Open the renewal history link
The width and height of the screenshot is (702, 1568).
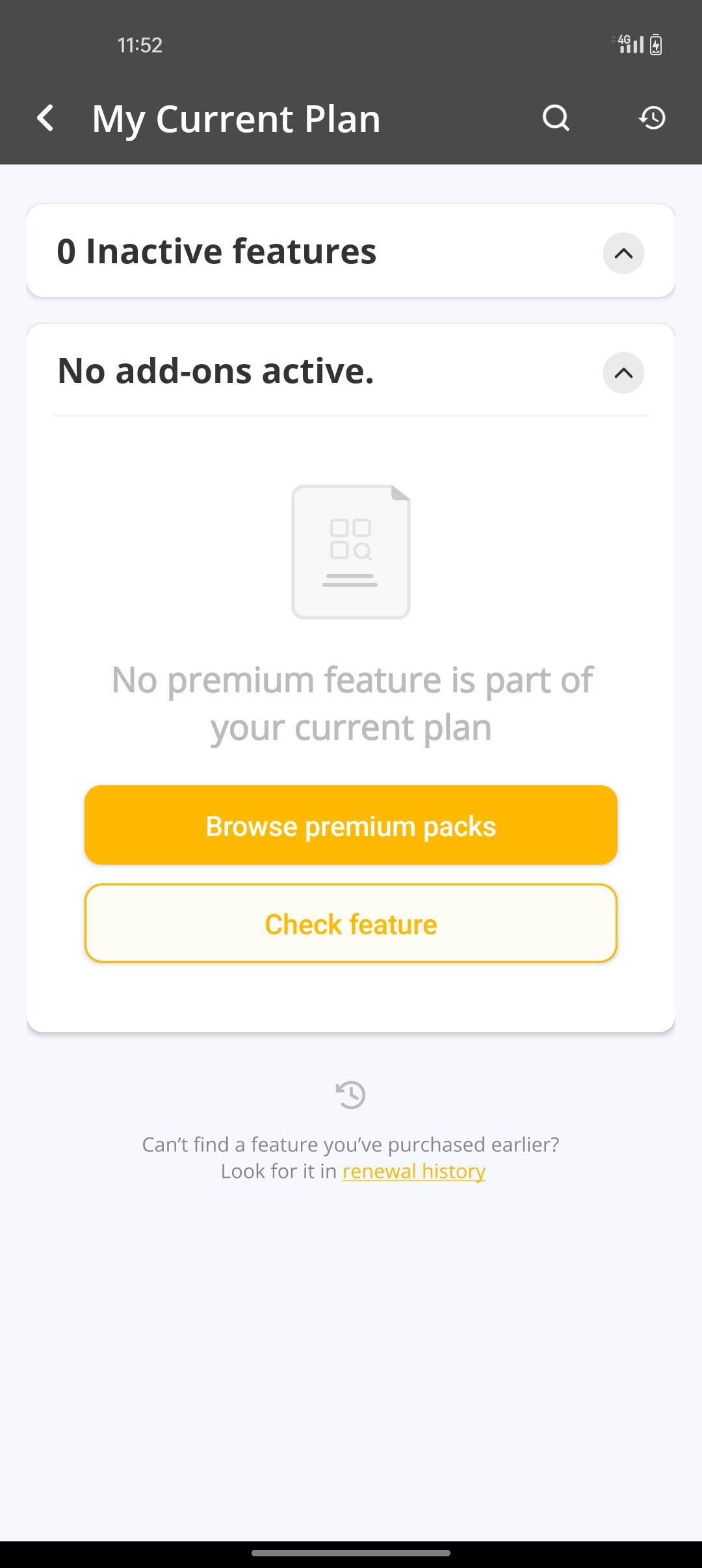click(414, 1171)
